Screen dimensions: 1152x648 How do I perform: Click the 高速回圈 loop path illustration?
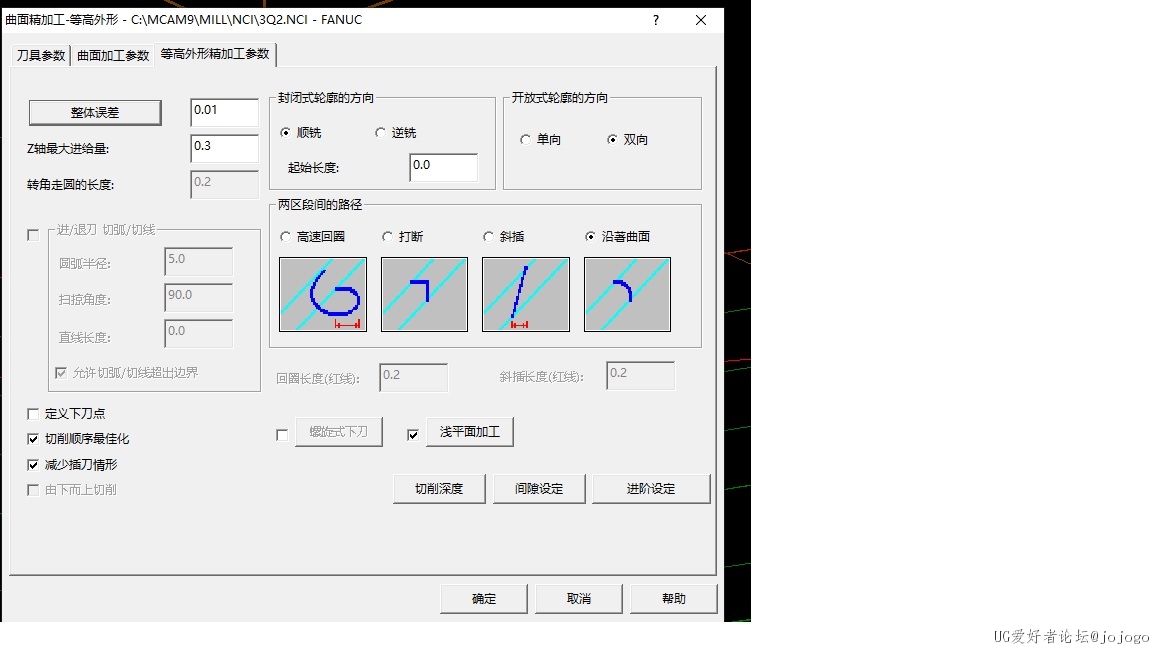point(323,294)
